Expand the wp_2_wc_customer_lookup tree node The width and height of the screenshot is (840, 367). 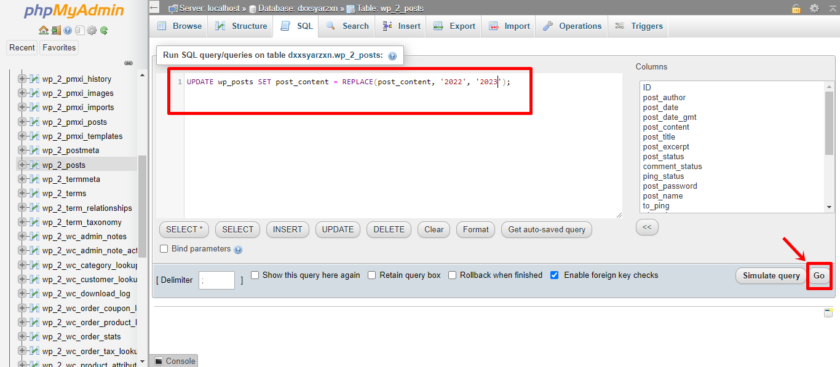click(22, 280)
